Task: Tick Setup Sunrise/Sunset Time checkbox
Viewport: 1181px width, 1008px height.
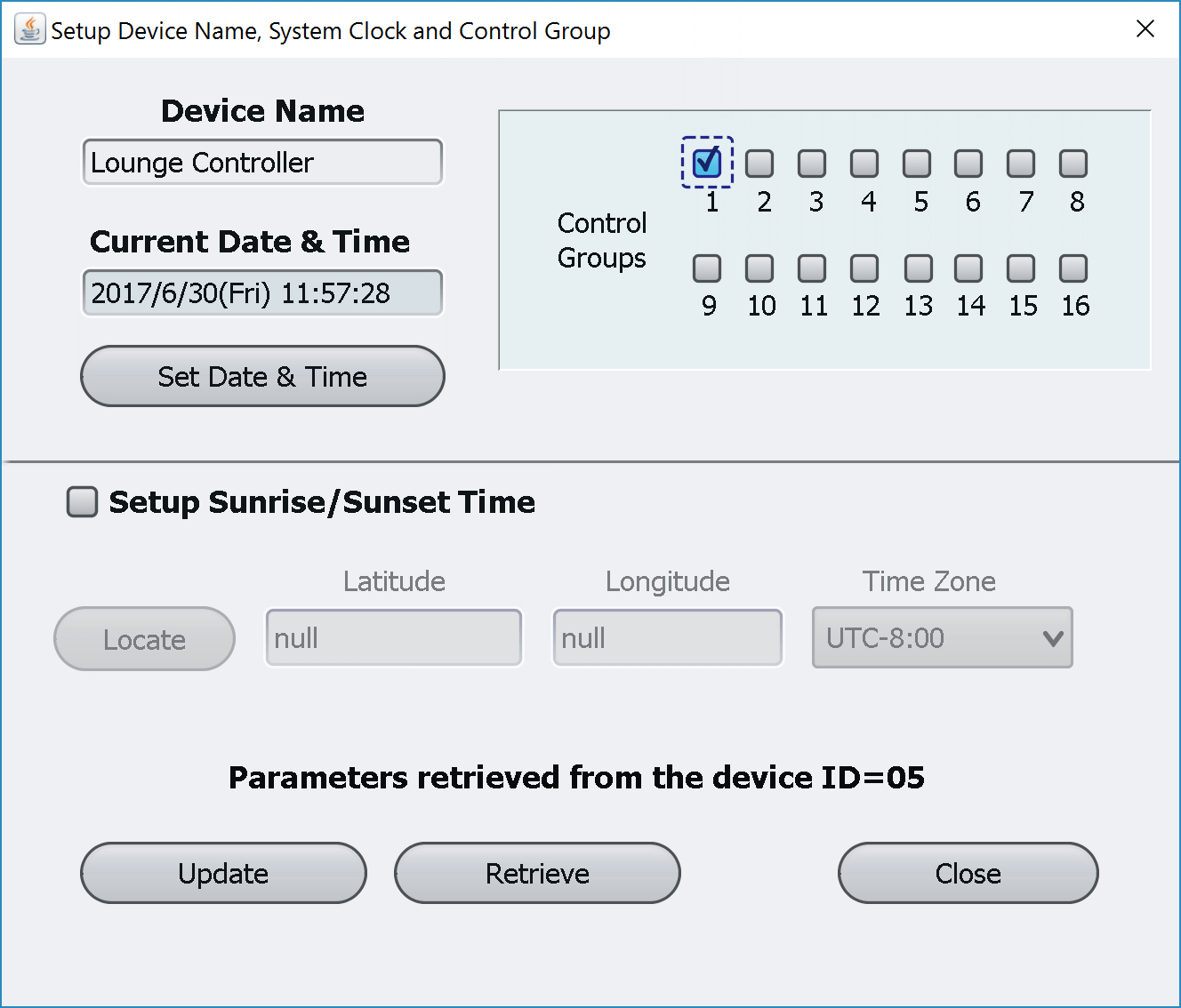Action: coord(83,501)
